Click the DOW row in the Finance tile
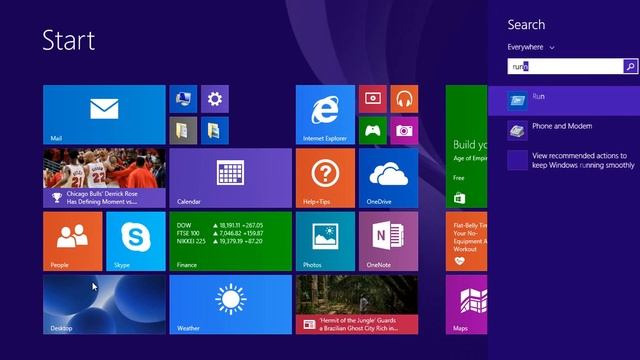Image resolution: width=640 pixels, height=360 pixels. [x=220, y=225]
